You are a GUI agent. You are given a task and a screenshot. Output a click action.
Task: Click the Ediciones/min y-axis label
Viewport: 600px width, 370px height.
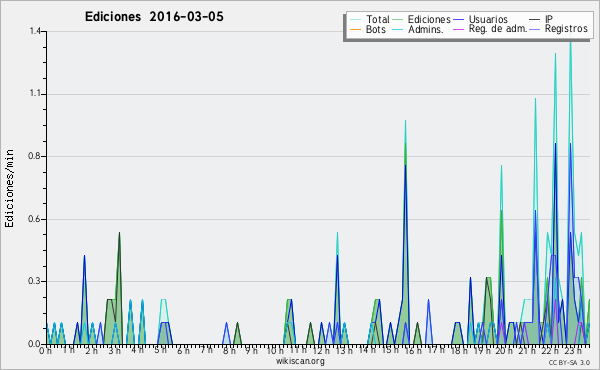click(x=9, y=188)
